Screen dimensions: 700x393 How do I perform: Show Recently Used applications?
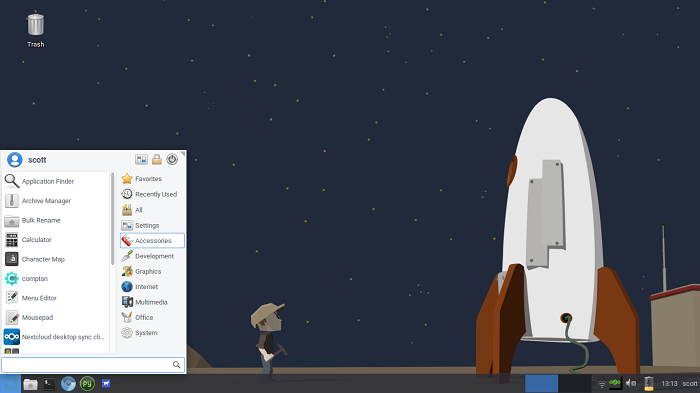click(x=152, y=194)
